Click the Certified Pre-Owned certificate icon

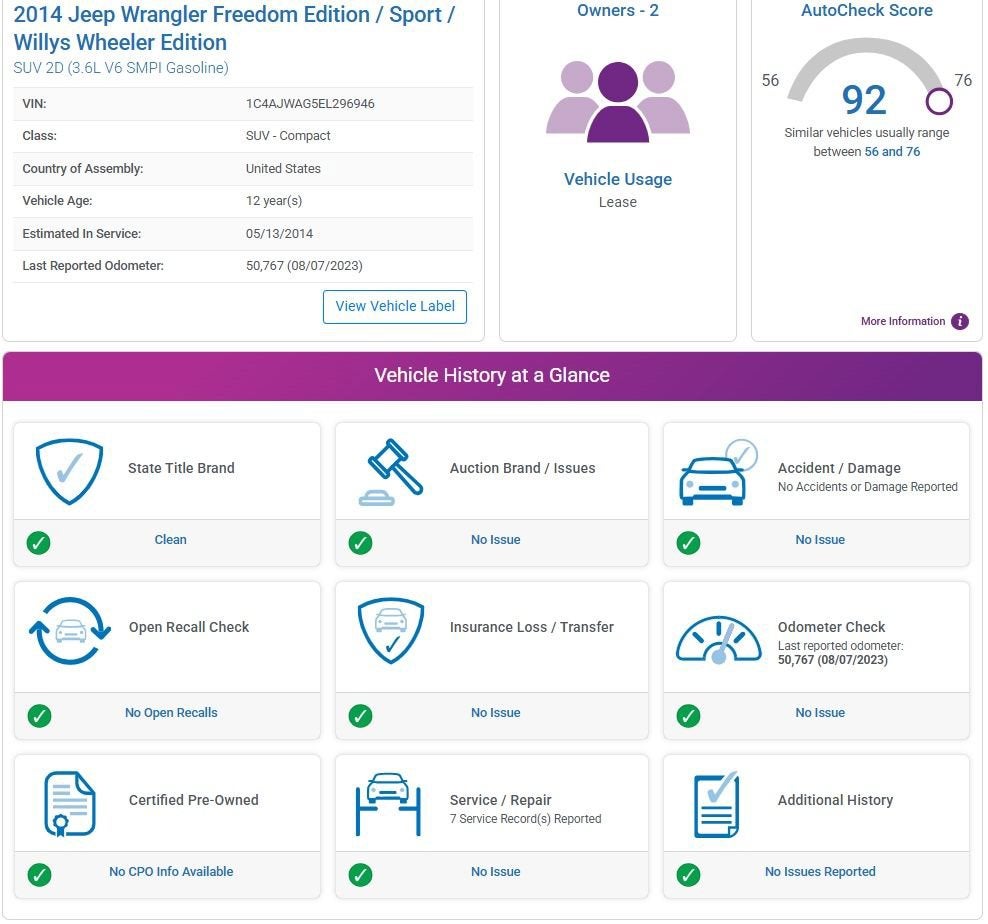click(69, 804)
